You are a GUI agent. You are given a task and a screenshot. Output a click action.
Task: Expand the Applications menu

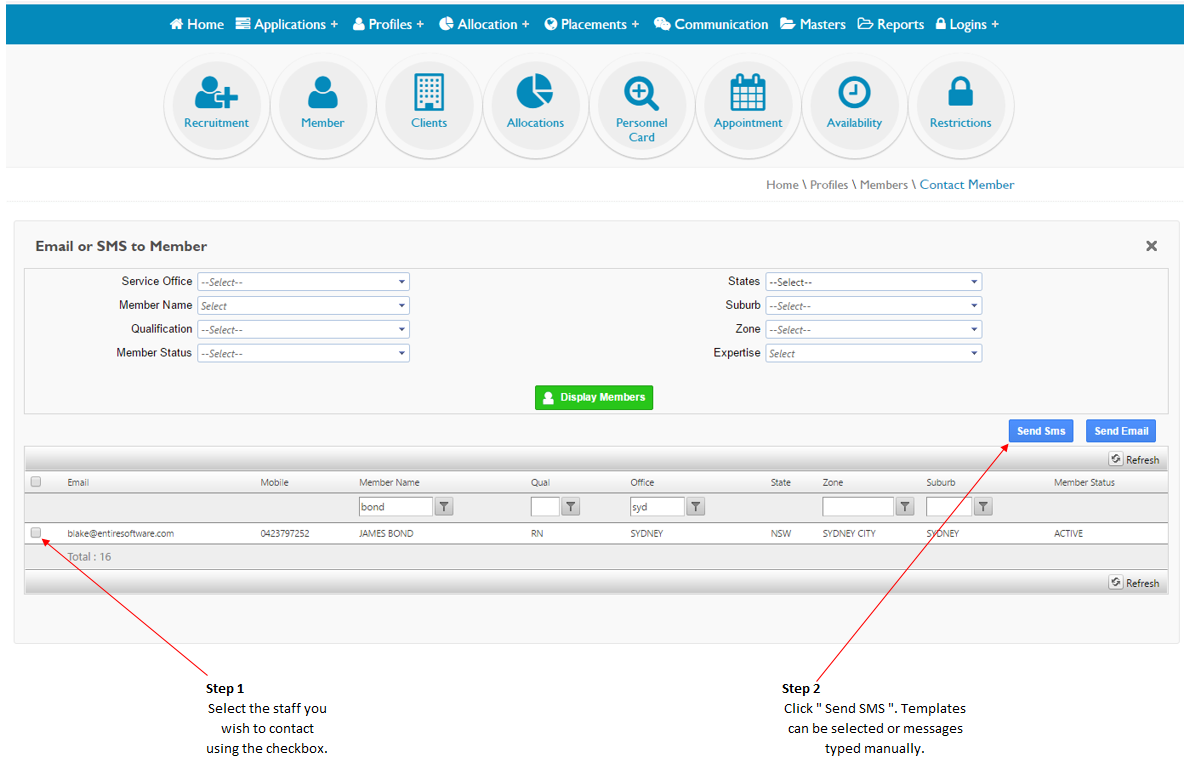[x=287, y=24]
